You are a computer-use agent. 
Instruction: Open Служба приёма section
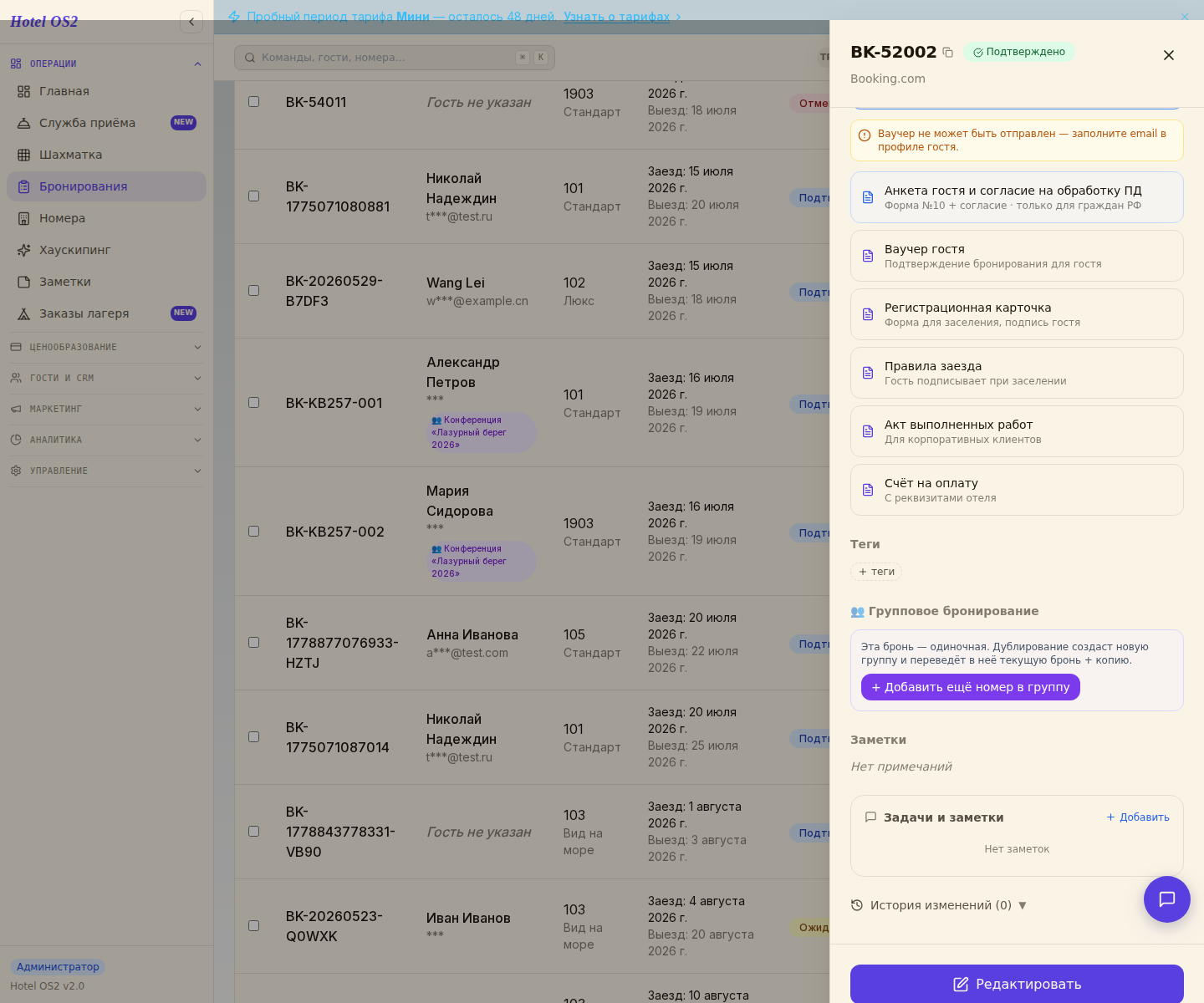click(x=106, y=123)
